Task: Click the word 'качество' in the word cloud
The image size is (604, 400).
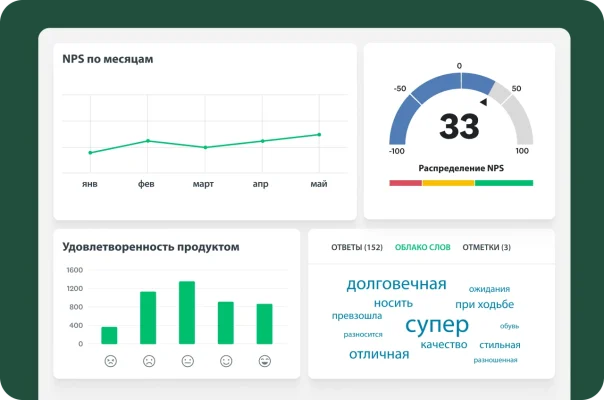Action: pos(444,345)
